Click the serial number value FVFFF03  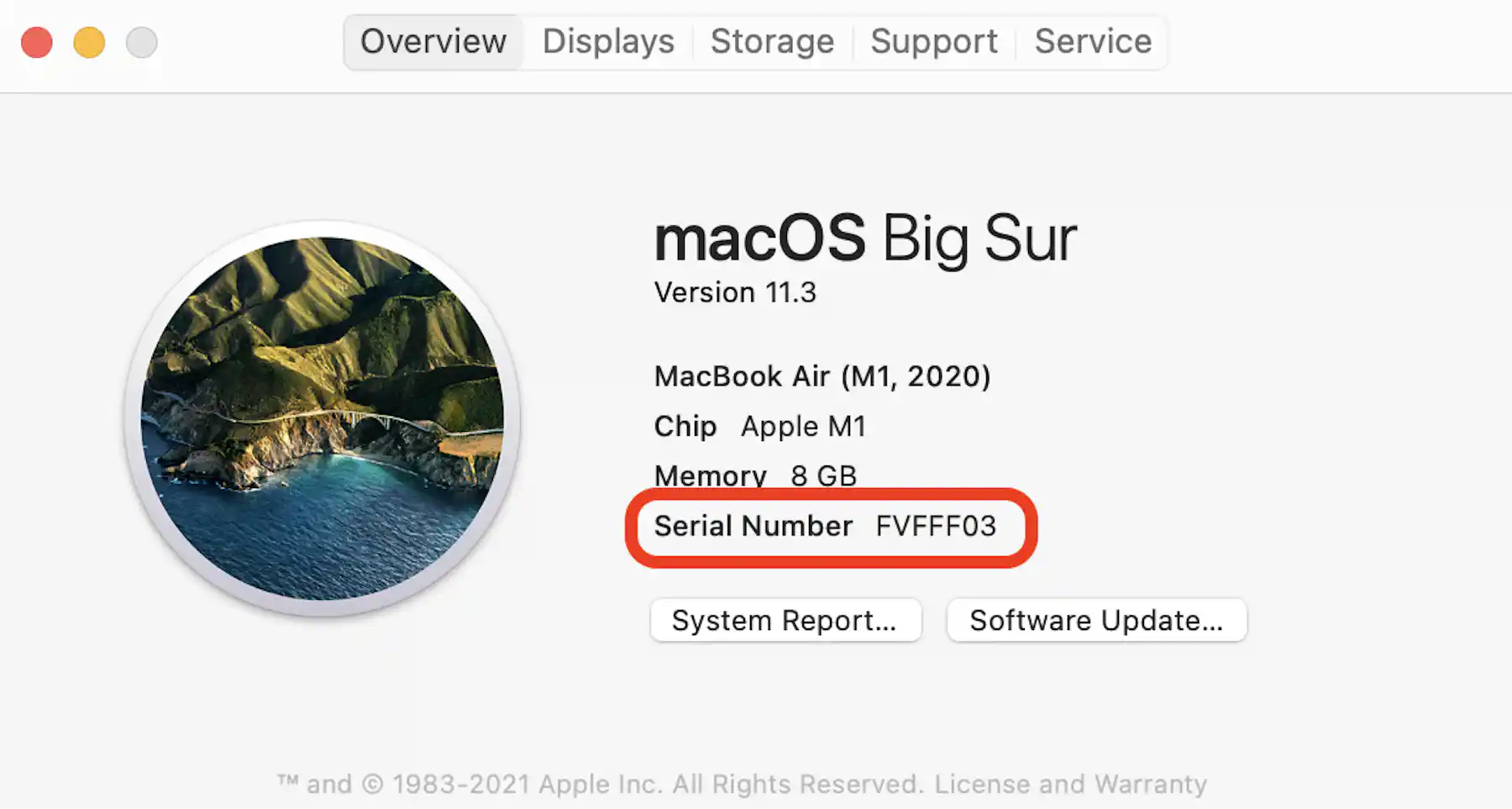[x=936, y=526]
